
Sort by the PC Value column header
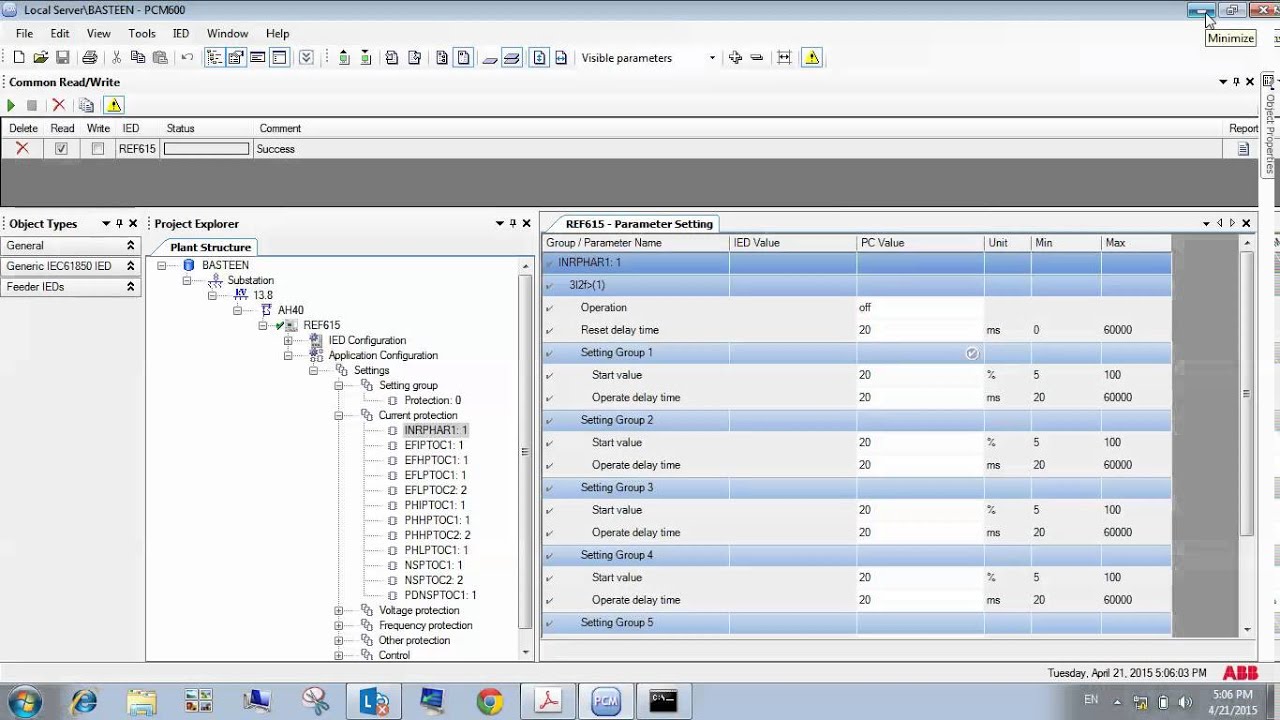point(920,243)
